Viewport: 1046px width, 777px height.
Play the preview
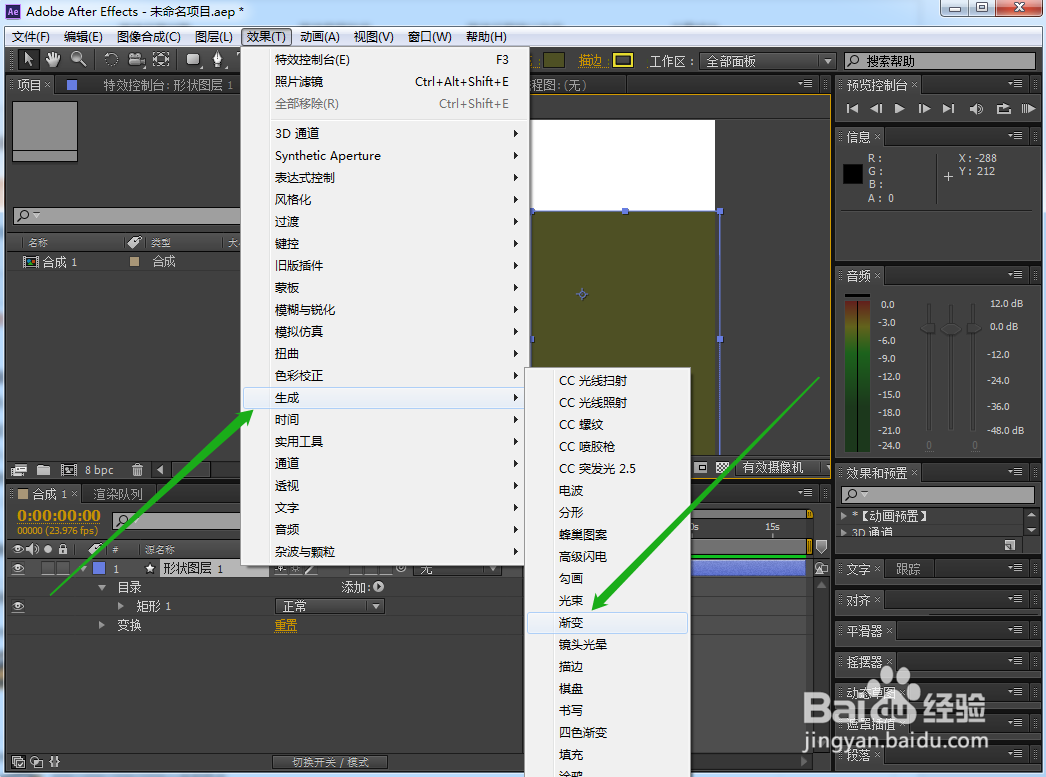click(899, 109)
